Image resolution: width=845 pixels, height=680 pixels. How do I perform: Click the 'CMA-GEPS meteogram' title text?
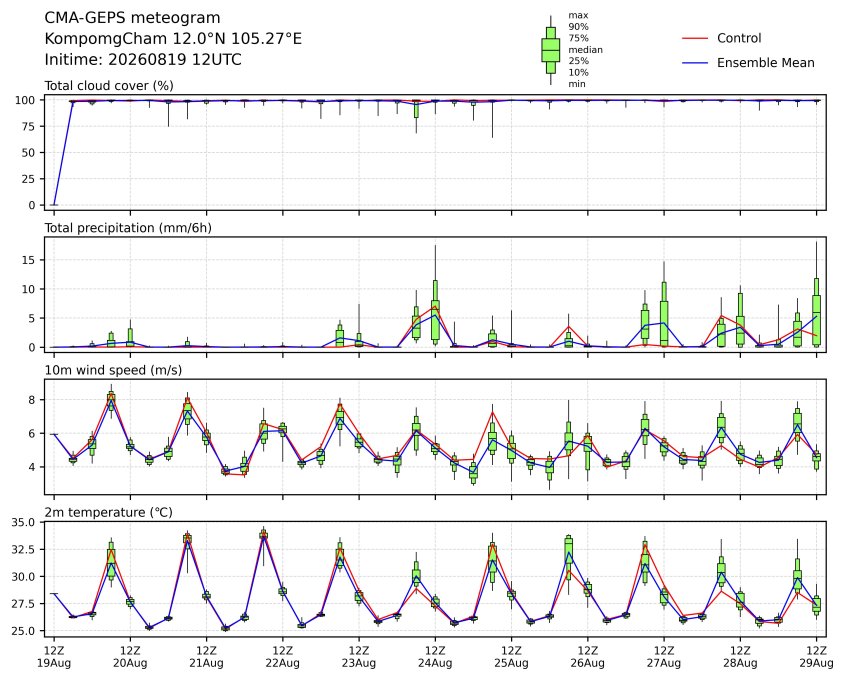coord(132,18)
